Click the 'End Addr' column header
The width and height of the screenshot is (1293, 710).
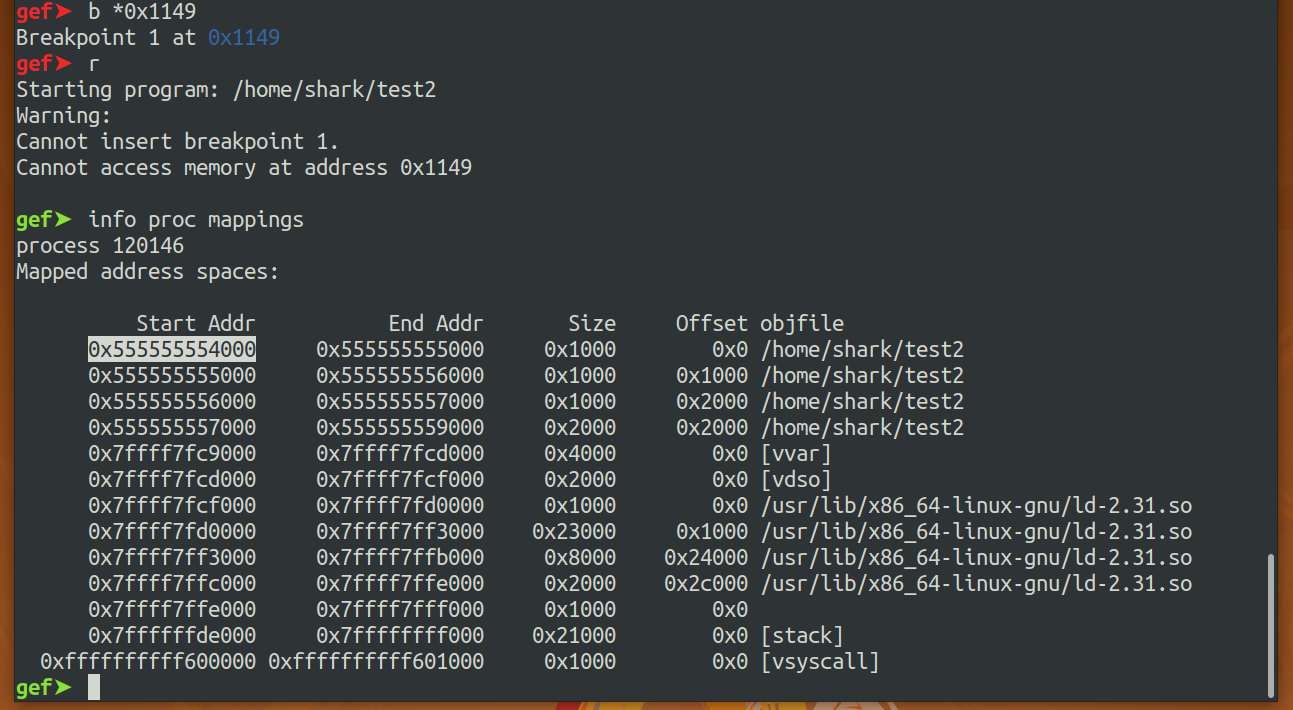(436, 324)
